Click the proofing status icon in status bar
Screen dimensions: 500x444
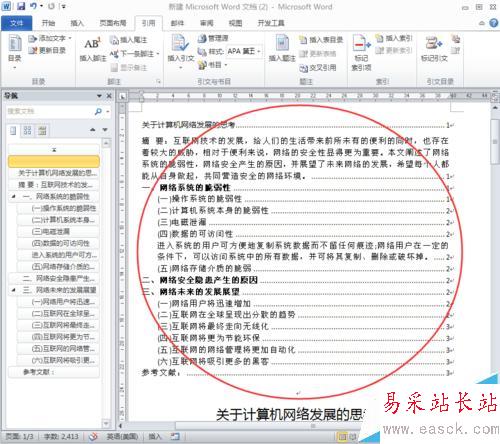[93, 436]
